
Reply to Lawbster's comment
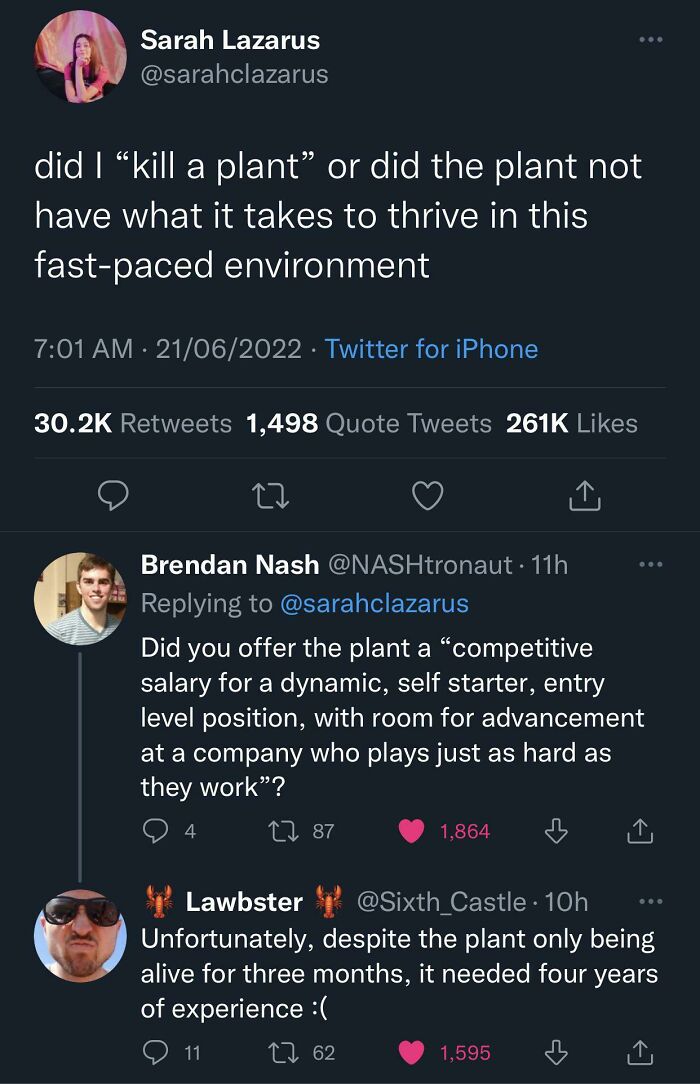click(155, 1052)
